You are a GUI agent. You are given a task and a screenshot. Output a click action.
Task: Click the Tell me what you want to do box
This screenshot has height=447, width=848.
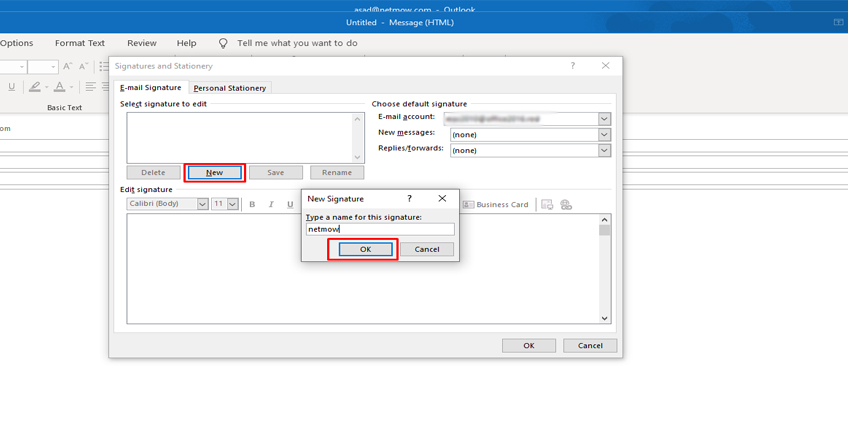tap(297, 43)
